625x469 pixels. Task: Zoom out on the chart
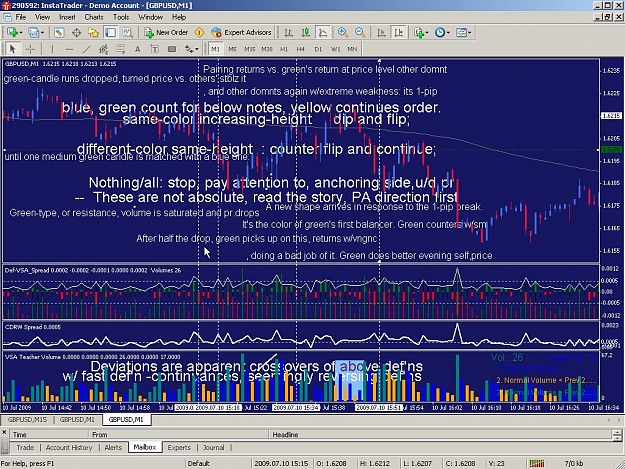tap(360, 32)
